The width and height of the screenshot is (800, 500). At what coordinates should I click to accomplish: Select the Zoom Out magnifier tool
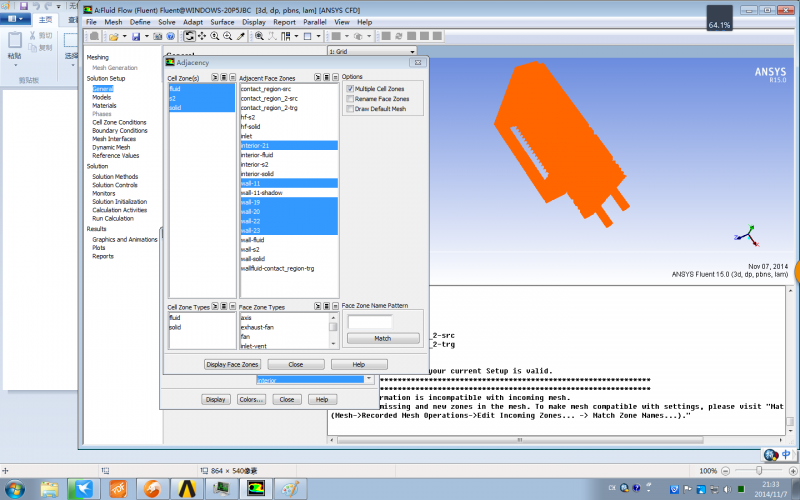click(228, 36)
